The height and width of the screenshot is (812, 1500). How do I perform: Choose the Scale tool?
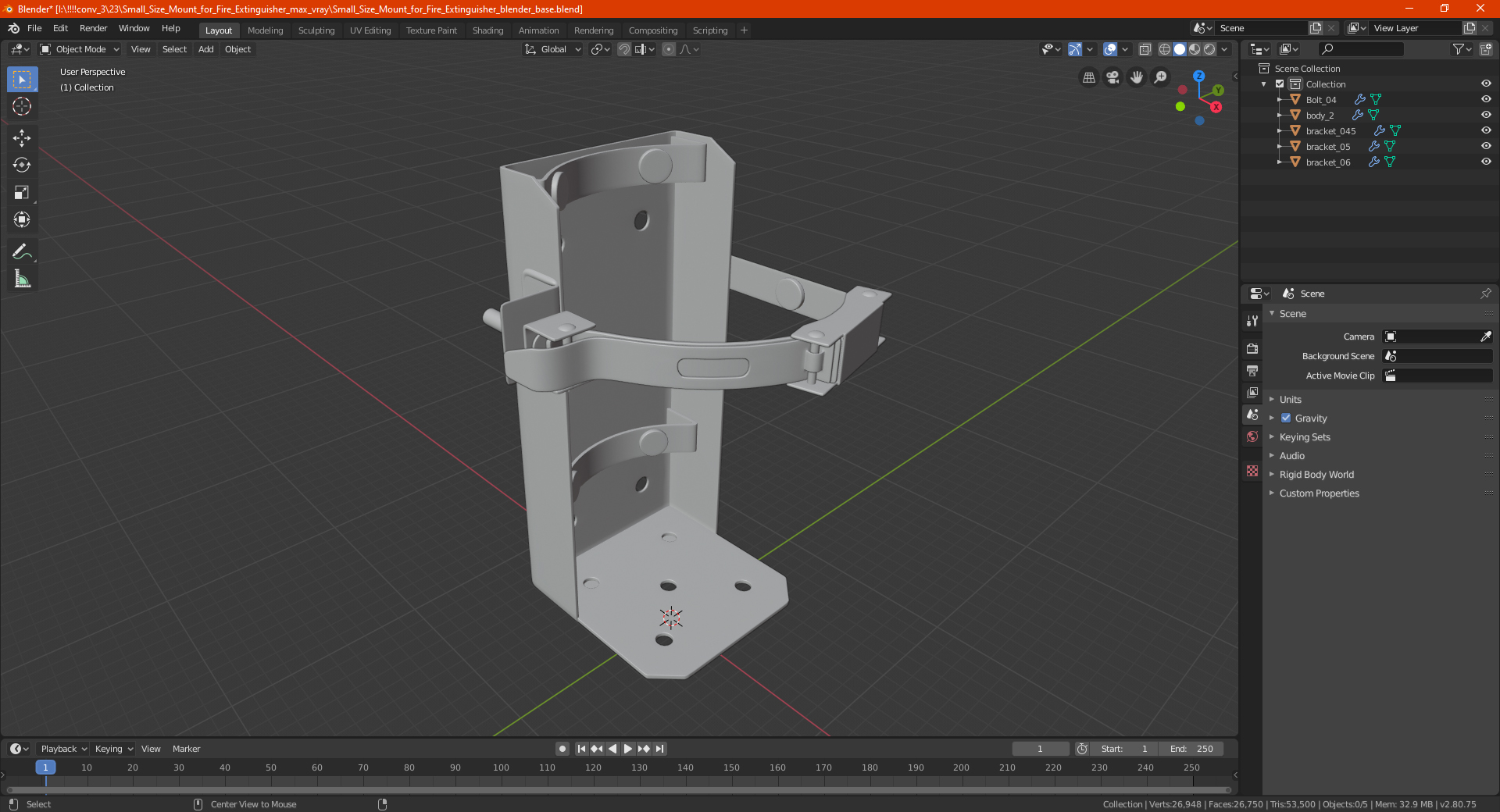pyautogui.click(x=22, y=192)
